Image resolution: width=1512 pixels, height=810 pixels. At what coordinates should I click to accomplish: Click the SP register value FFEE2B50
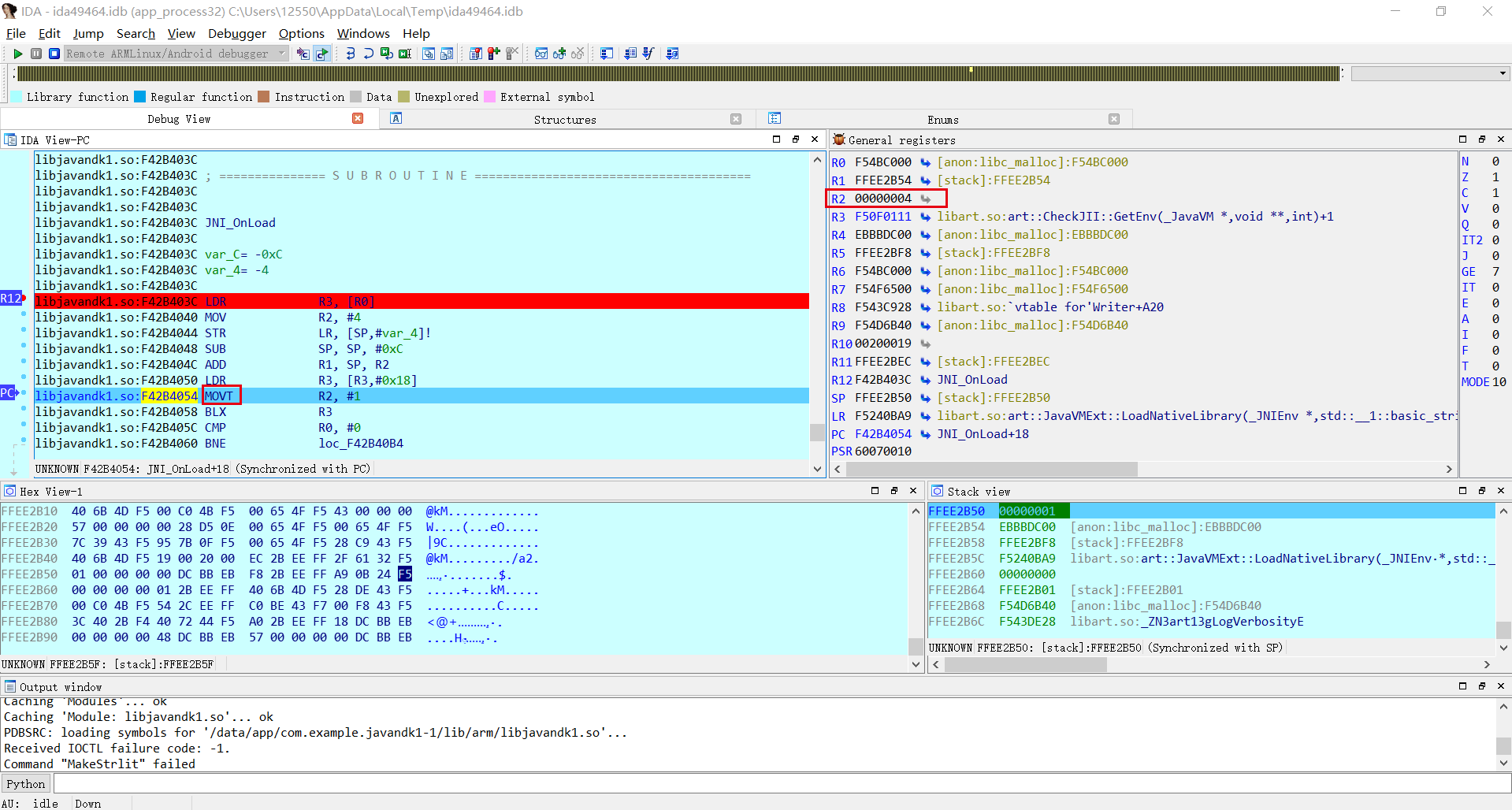coord(882,398)
